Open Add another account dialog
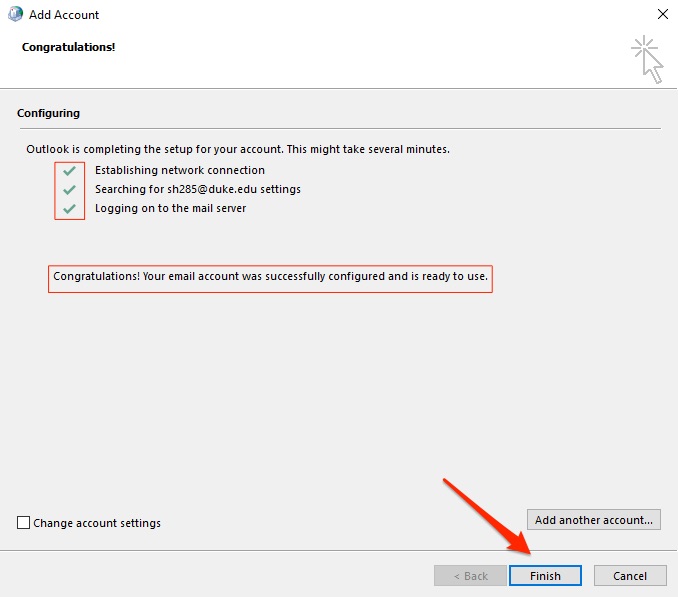The width and height of the screenshot is (678, 597). tap(594, 520)
